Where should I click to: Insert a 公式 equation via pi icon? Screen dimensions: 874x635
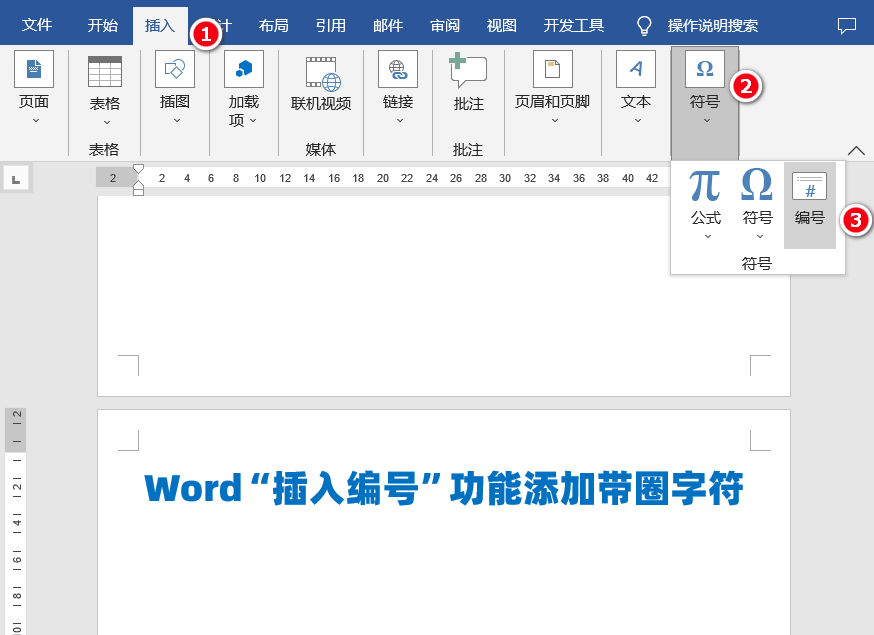coord(705,185)
